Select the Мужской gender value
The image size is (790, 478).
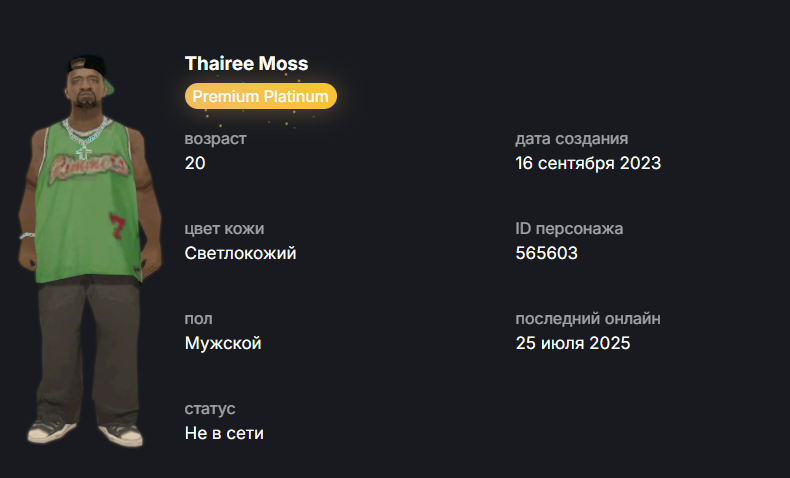(223, 343)
